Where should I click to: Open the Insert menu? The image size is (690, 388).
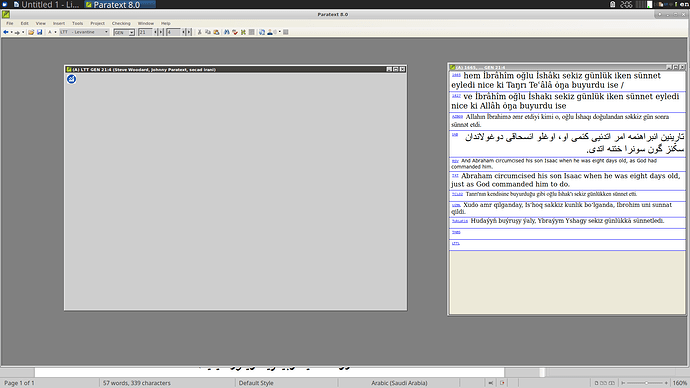click(59, 23)
